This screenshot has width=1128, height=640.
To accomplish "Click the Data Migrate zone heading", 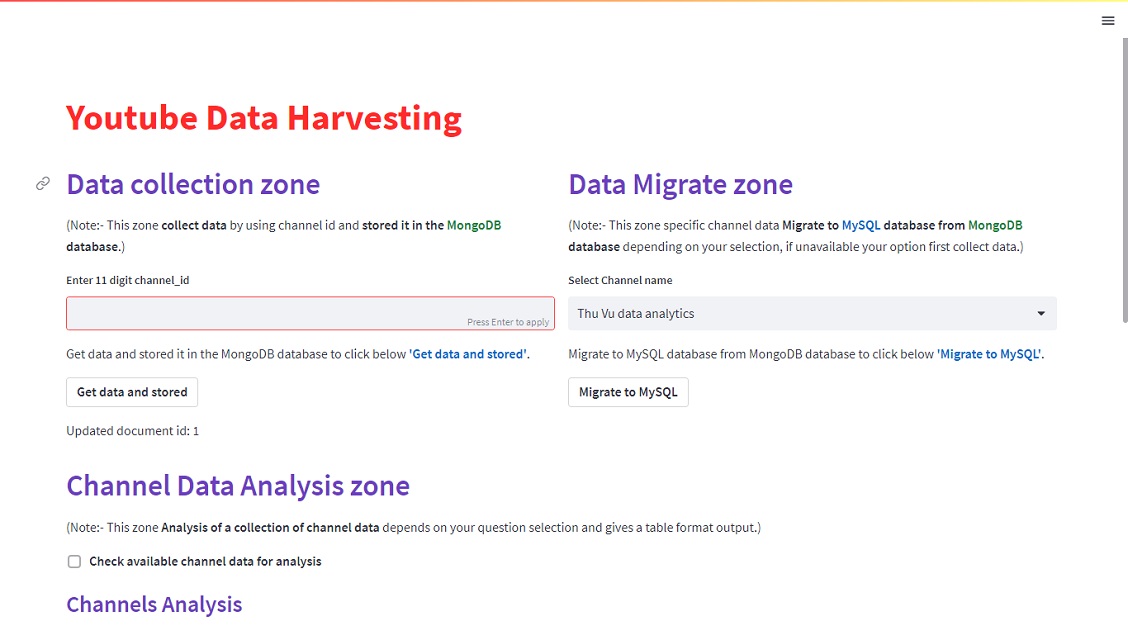I will (681, 184).
